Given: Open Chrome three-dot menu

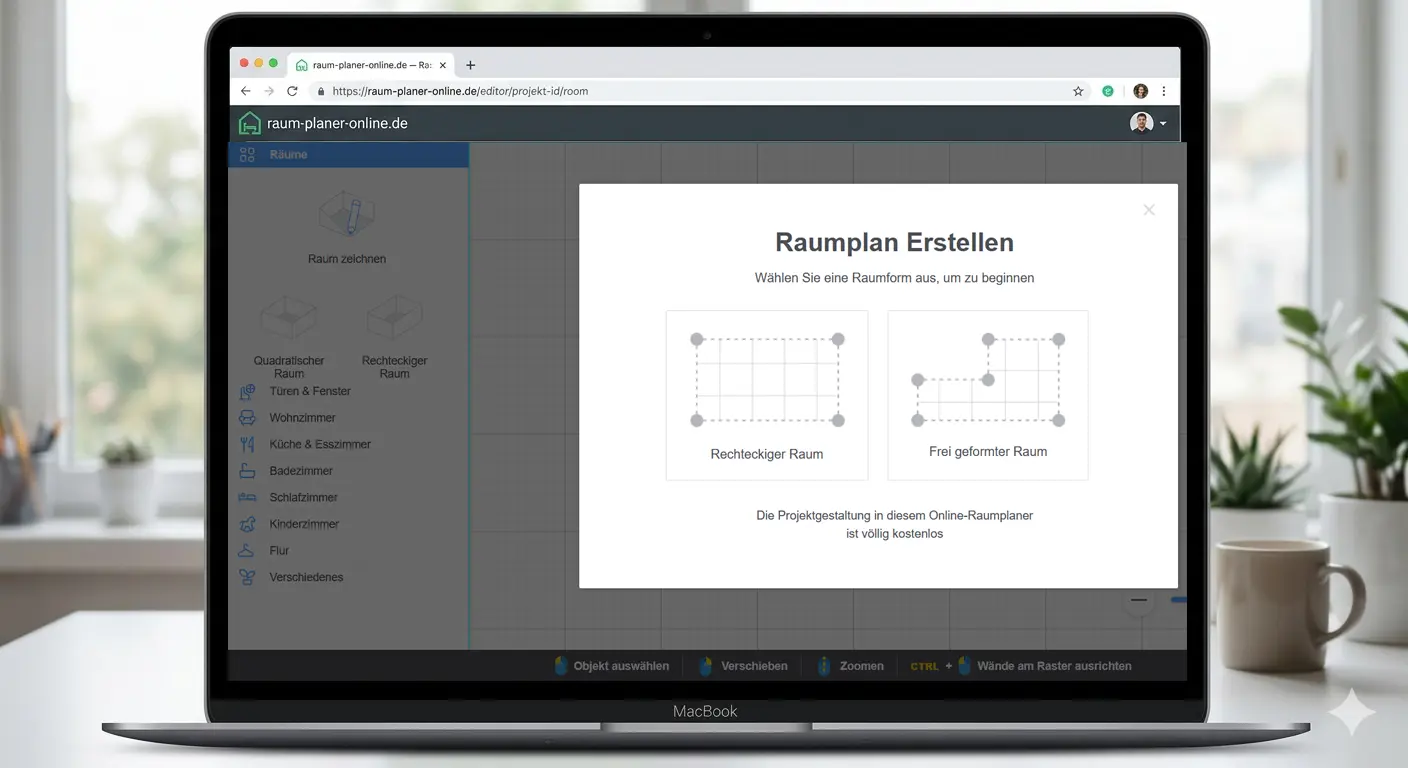Looking at the screenshot, I should click(1163, 91).
